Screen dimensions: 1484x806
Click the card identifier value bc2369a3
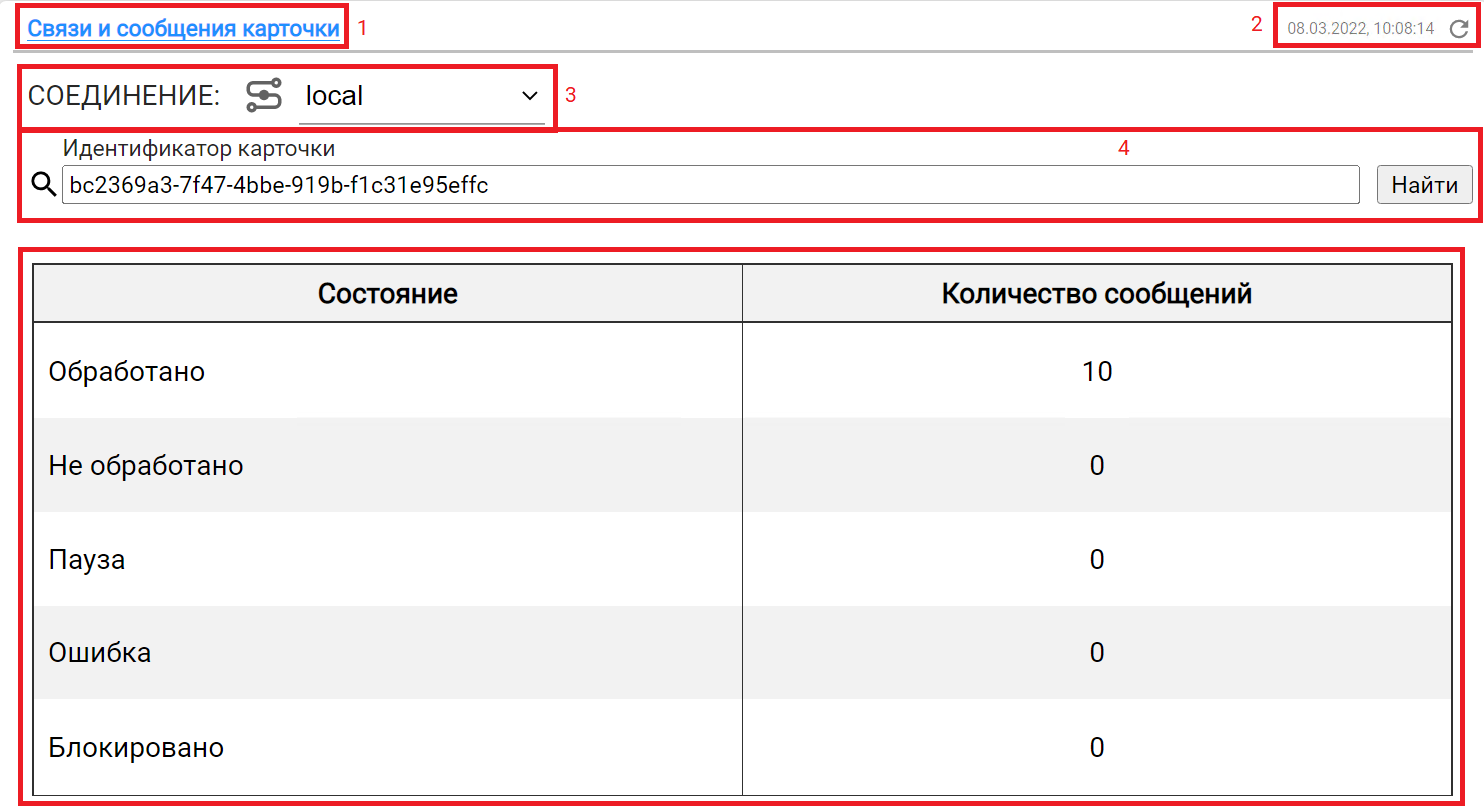click(275, 185)
